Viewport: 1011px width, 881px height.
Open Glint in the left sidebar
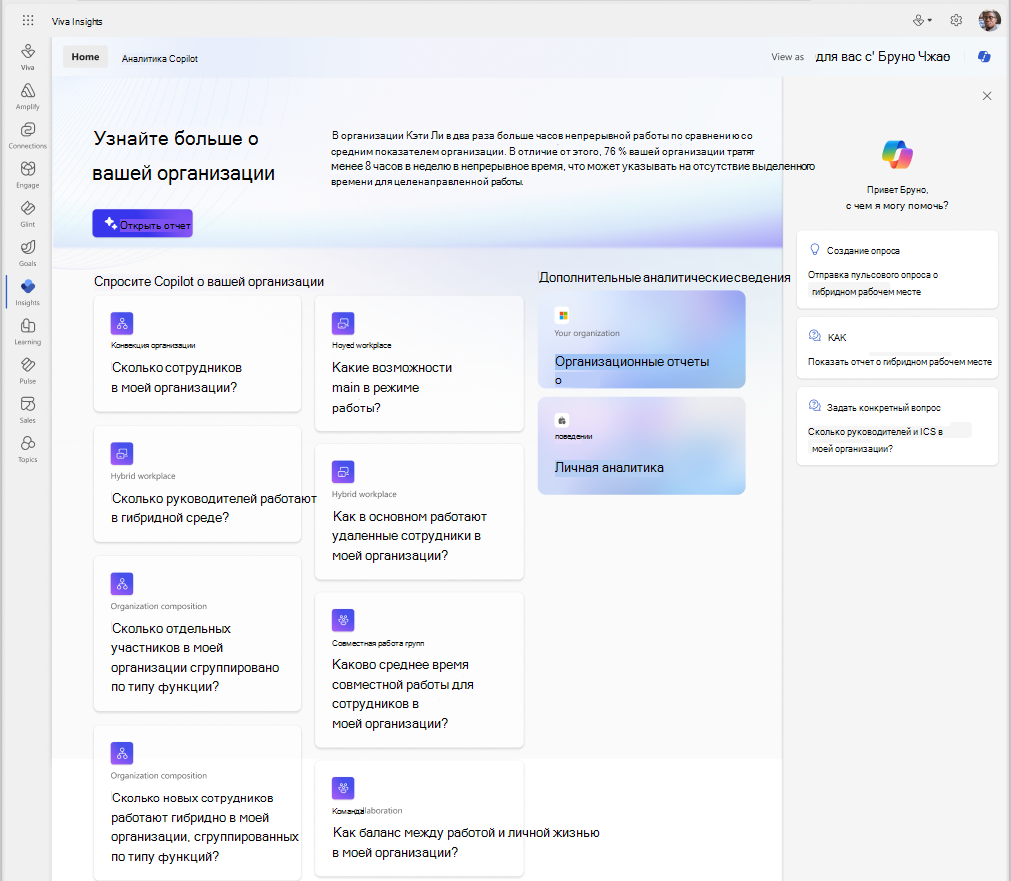[28, 214]
